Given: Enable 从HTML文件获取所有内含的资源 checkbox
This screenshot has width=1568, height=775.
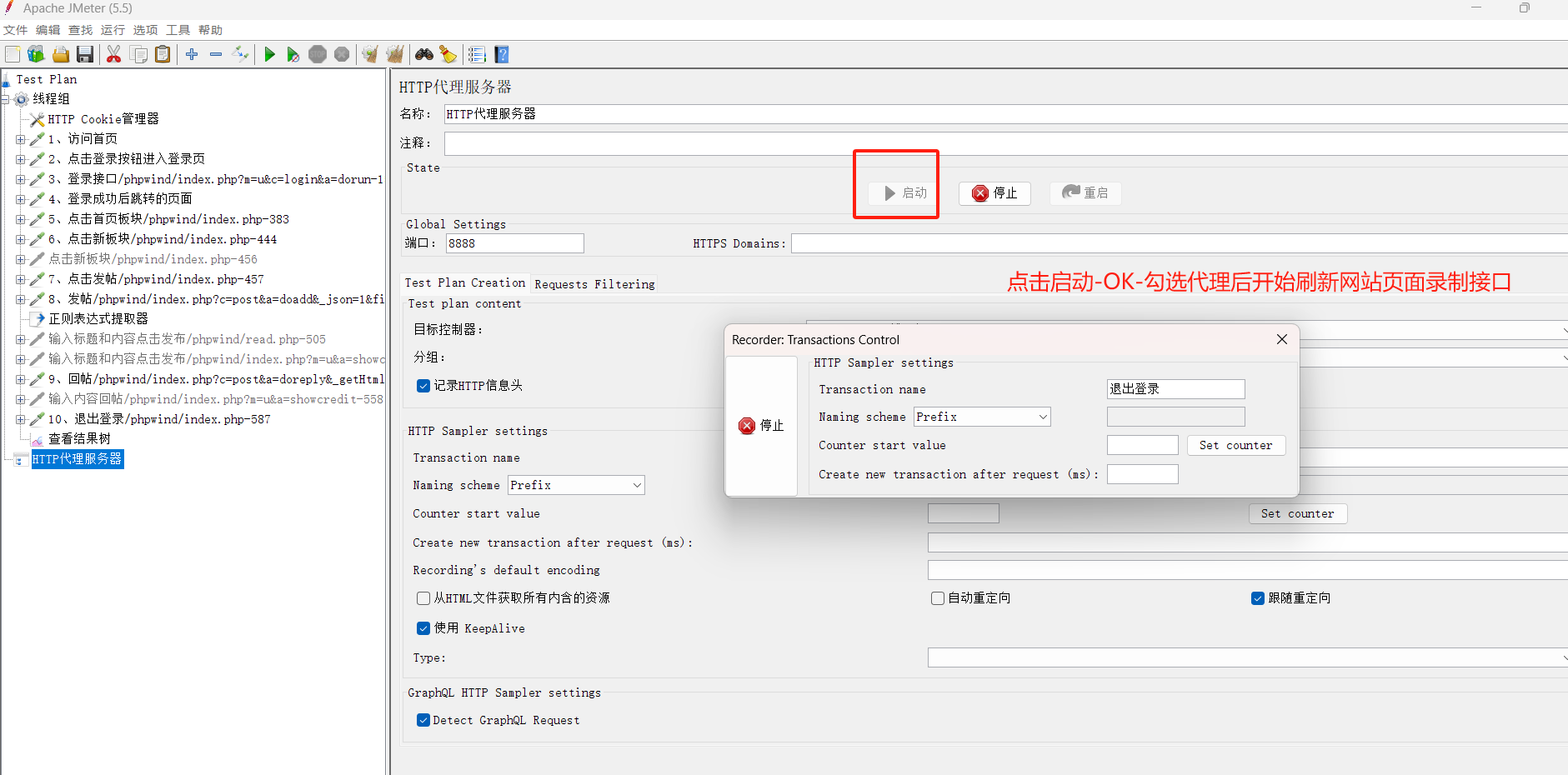Looking at the screenshot, I should 423,598.
